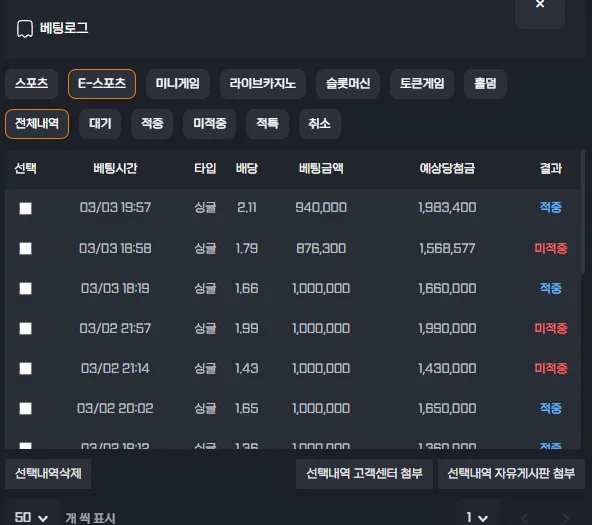Open the 50 items-per-page dropdown
This screenshot has height=525, width=592.
[x=32, y=517]
